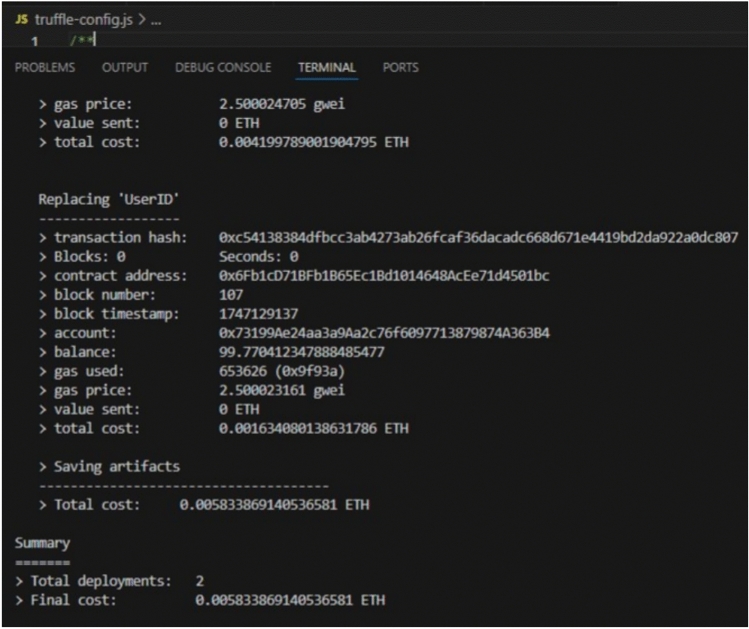
Task: Open the PROBLEMS panel tab
Action: click(x=45, y=67)
